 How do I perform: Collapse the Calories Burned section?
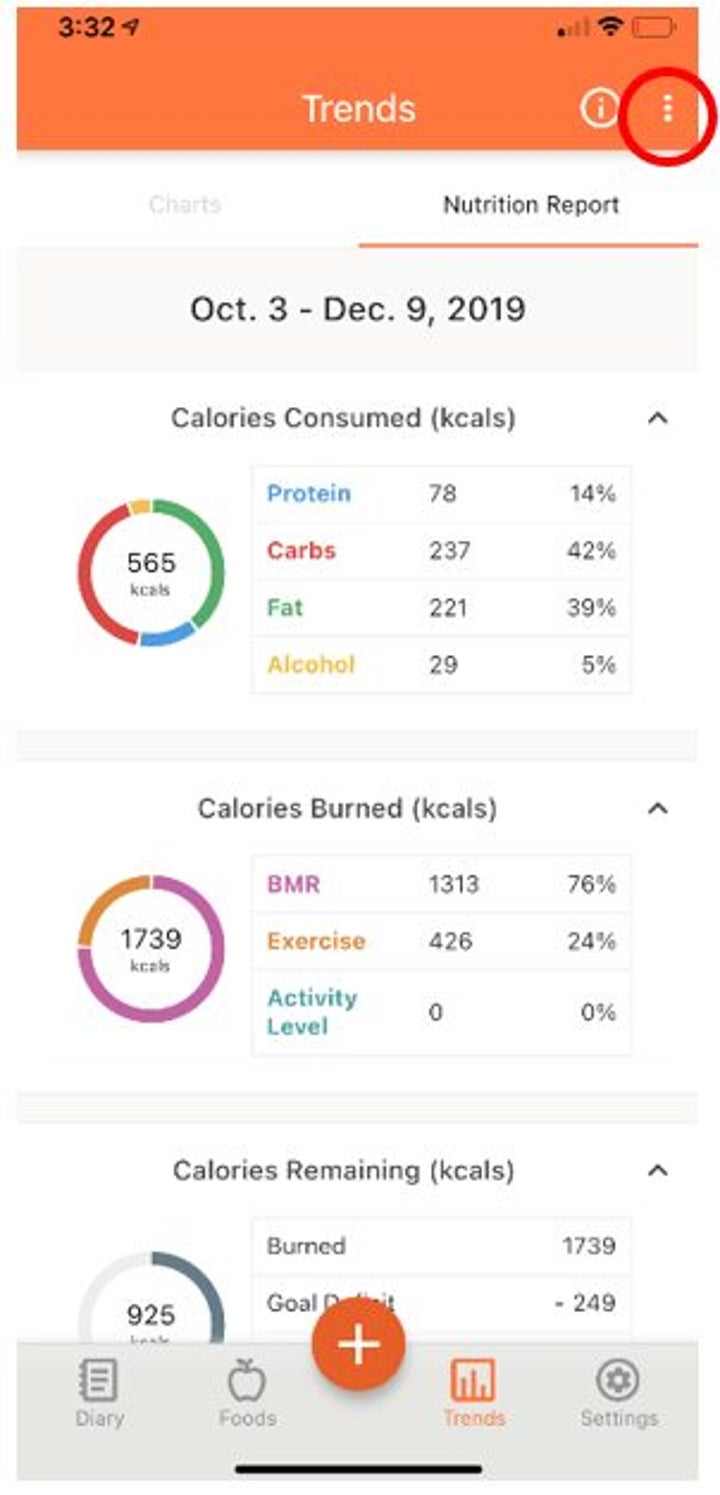click(657, 808)
